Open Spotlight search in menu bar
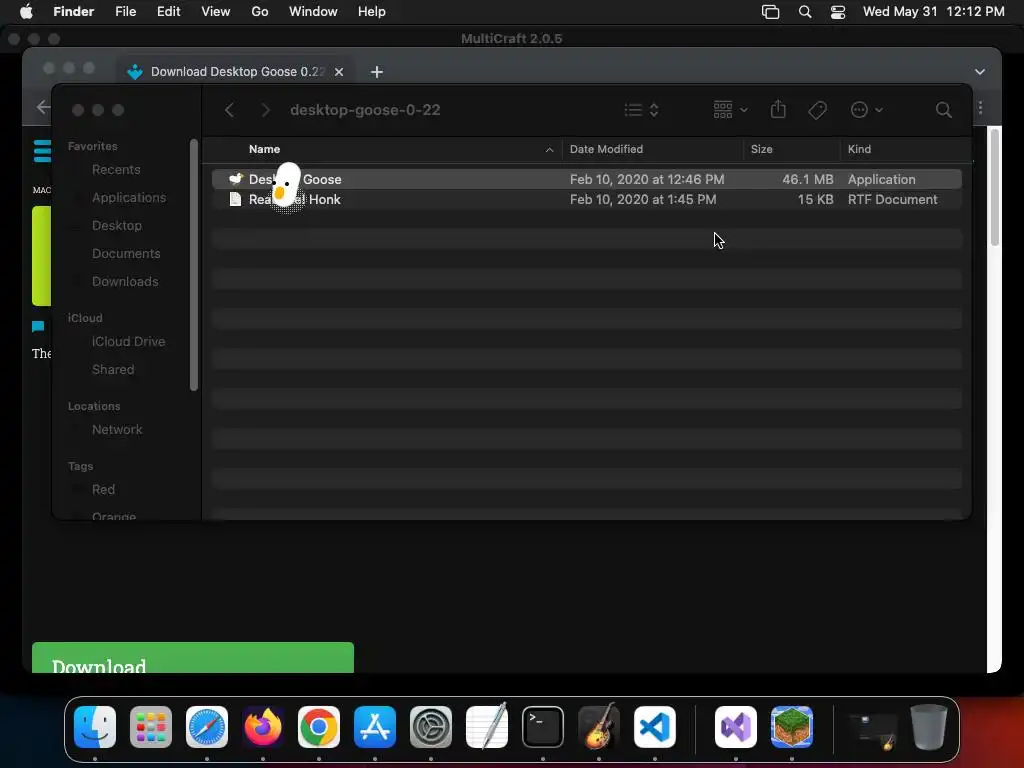This screenshot has height=768, width=1024. click(x=805, y=12)
